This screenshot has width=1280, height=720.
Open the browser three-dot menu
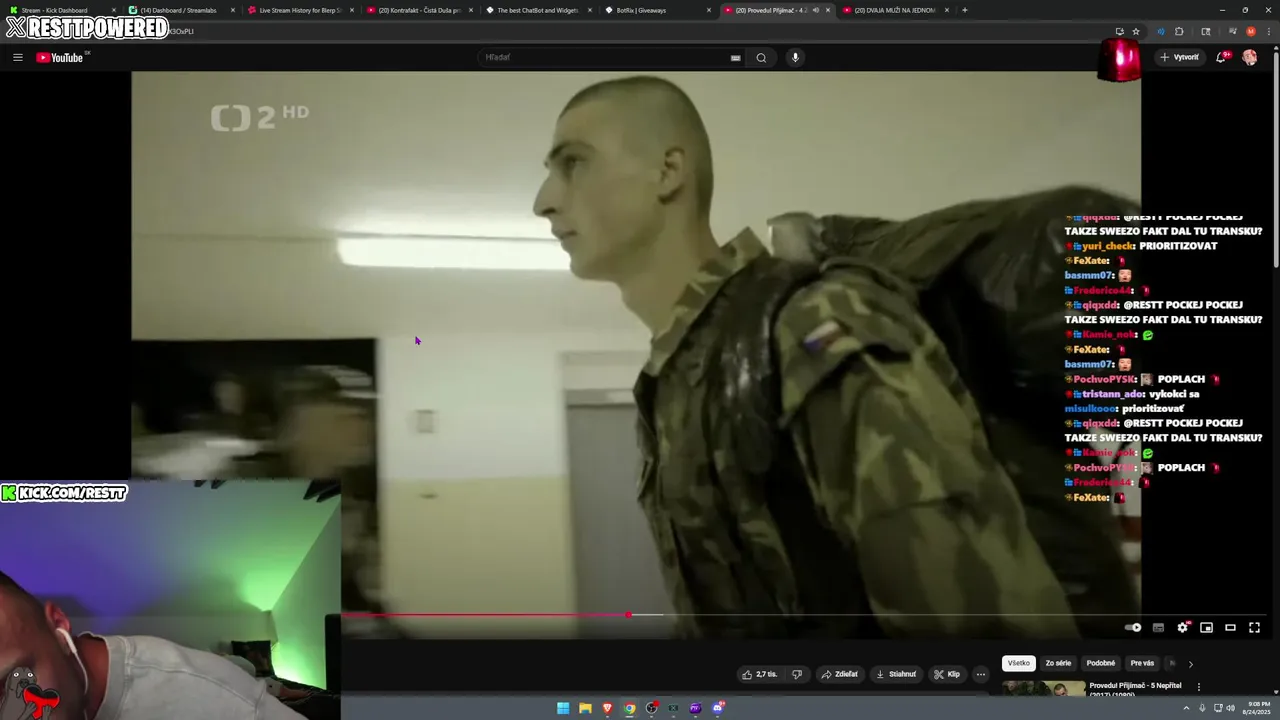1267,31
